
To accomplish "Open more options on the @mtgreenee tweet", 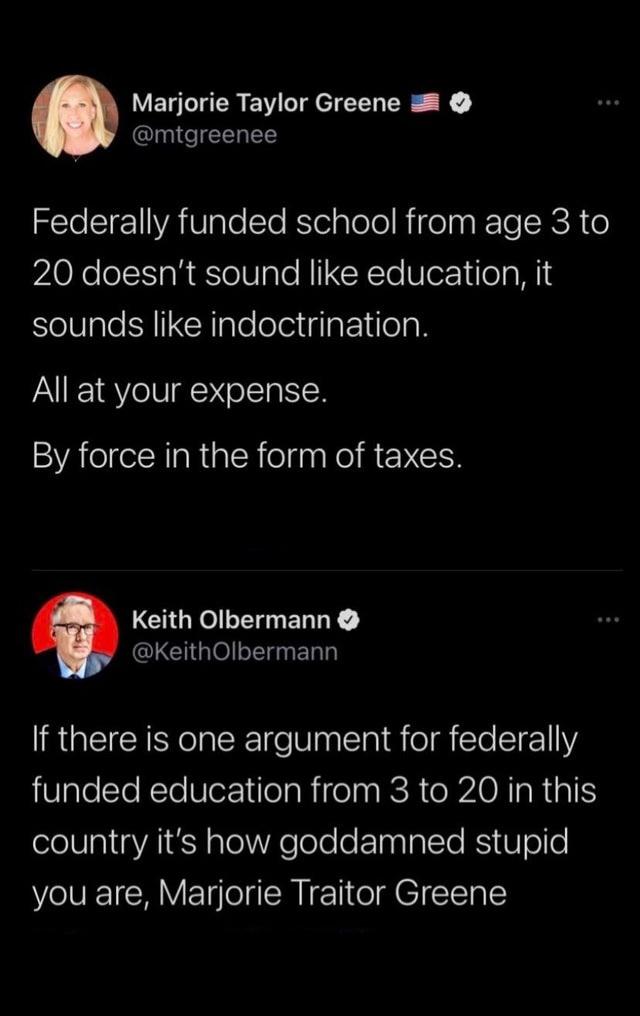I will pyautogui.click(x=608, y=104).
